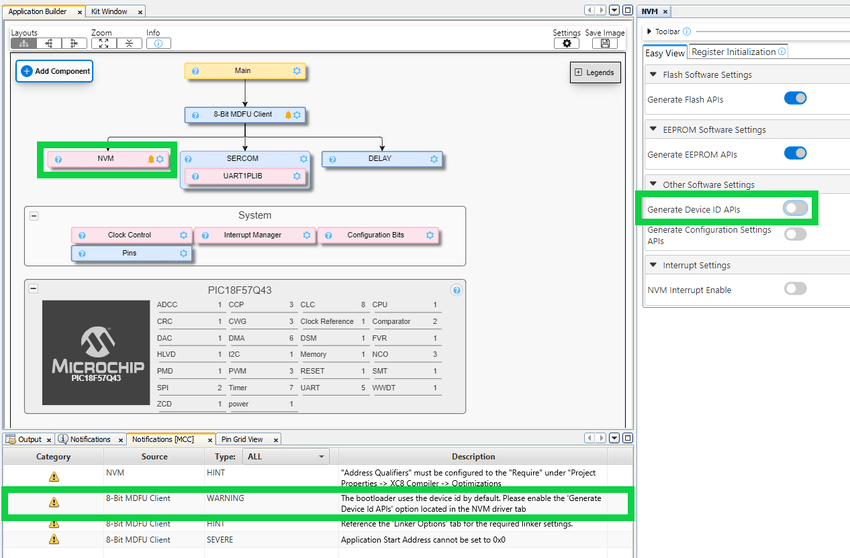This screenshot has height=558, width=850.
Task: Click the Add Component button
Action: [x=55, y=71]
